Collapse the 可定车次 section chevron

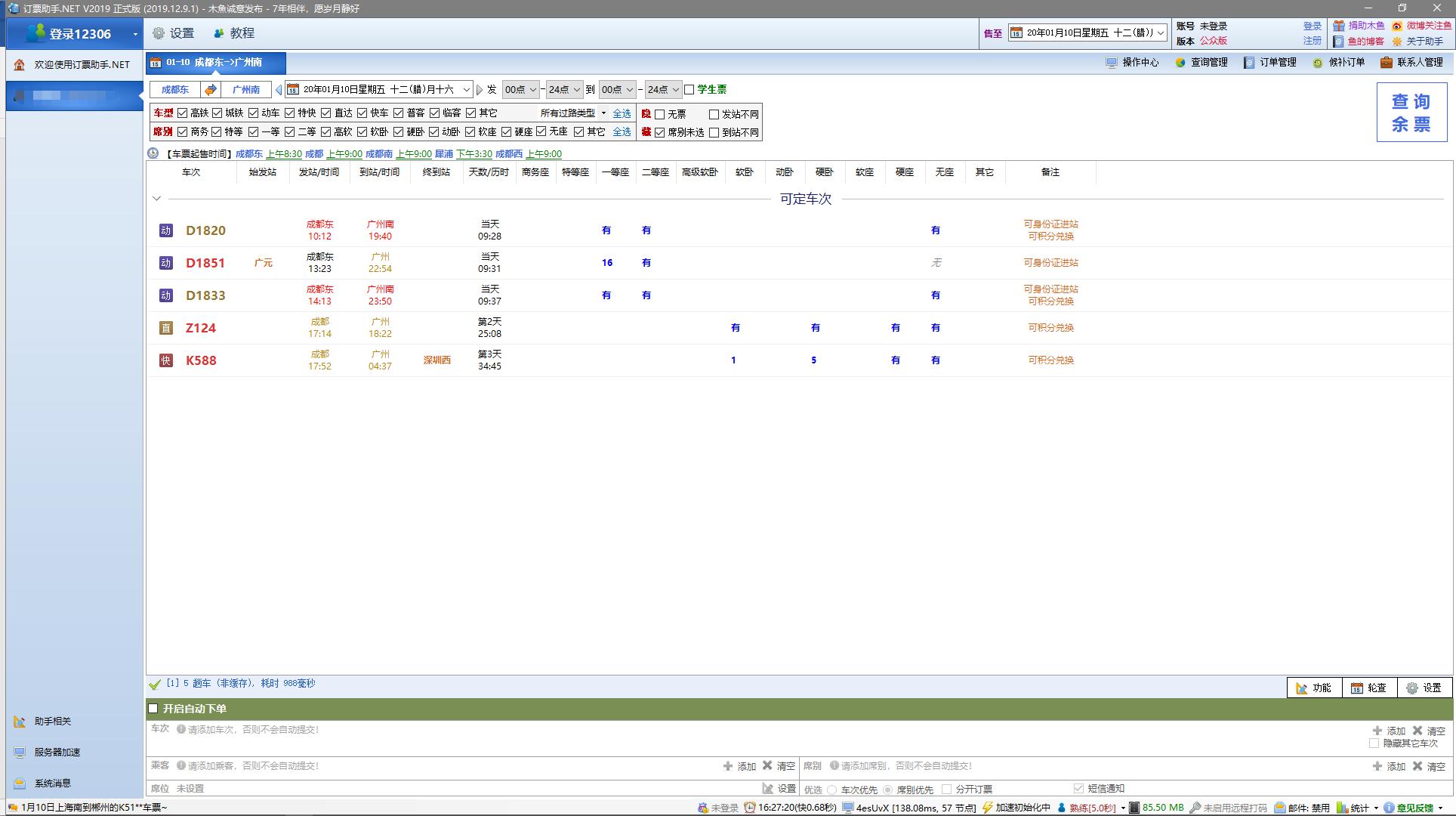156,199
